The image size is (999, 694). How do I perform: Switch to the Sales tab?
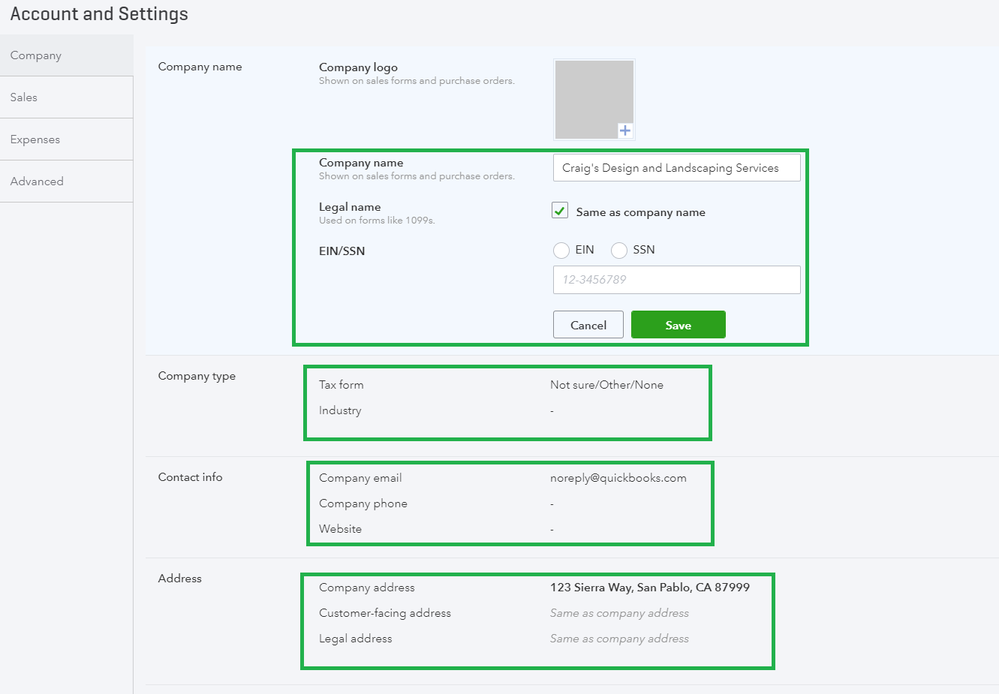point(24,98)
